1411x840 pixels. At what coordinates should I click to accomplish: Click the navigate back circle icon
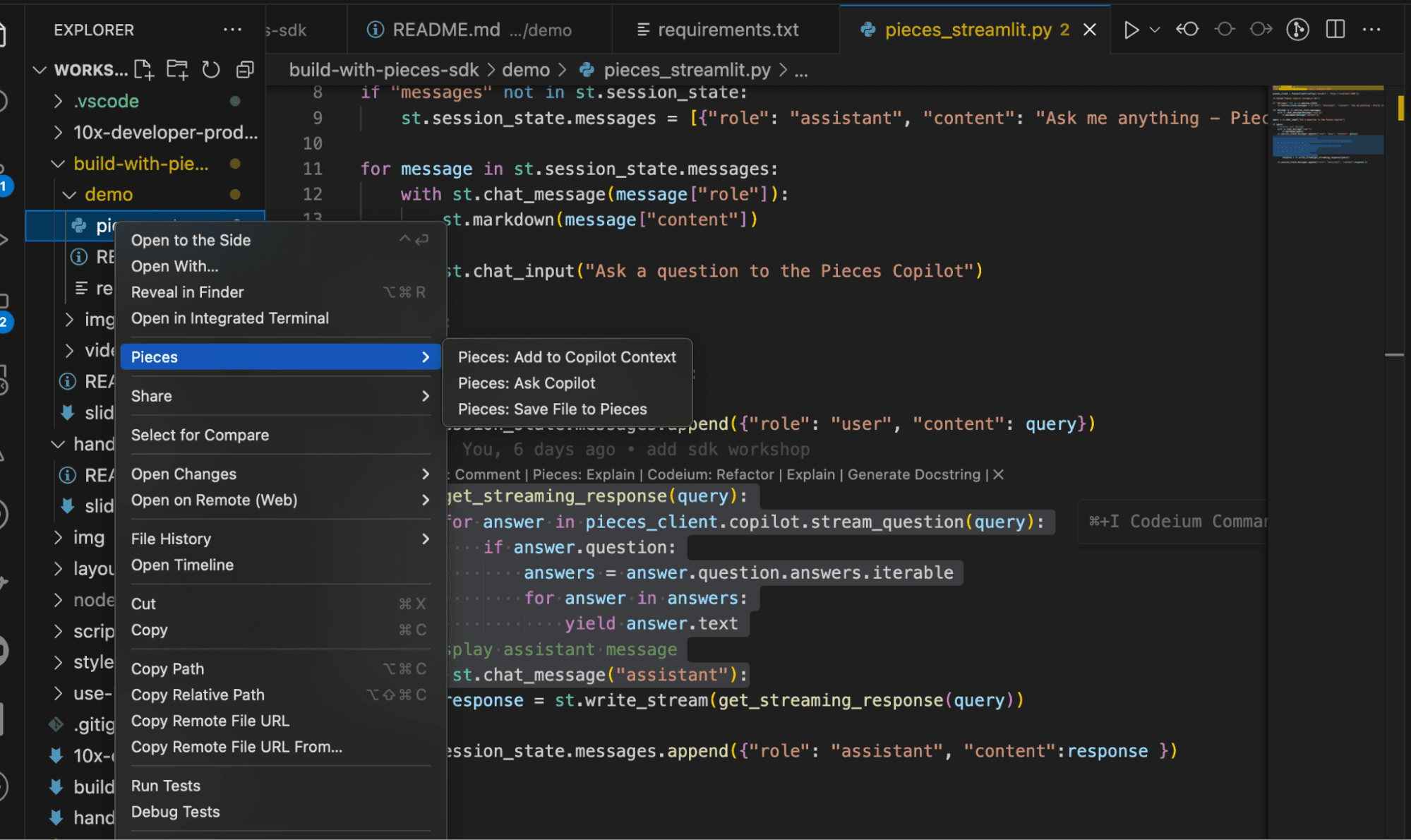(1188, 29)
